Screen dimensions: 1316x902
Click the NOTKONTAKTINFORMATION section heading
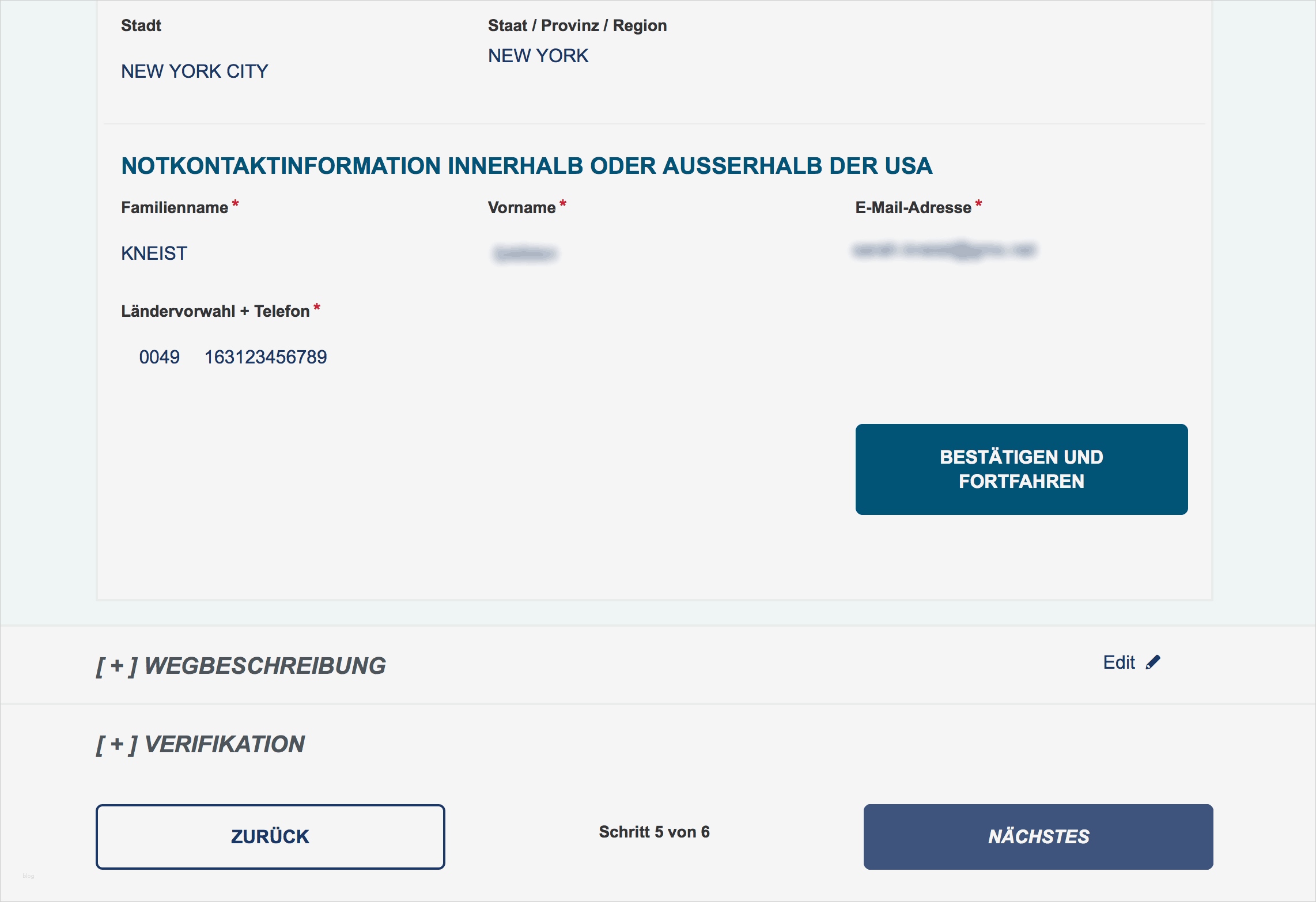pyautogui.click(x=527, y=166)
